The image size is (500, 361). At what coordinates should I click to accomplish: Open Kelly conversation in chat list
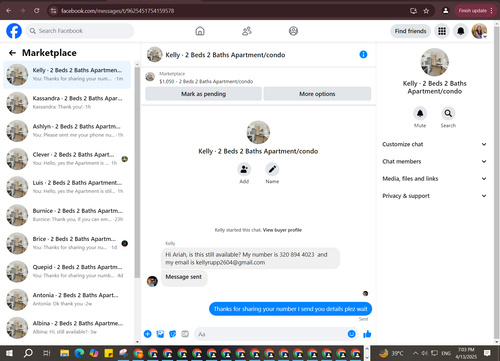point(67,75)
